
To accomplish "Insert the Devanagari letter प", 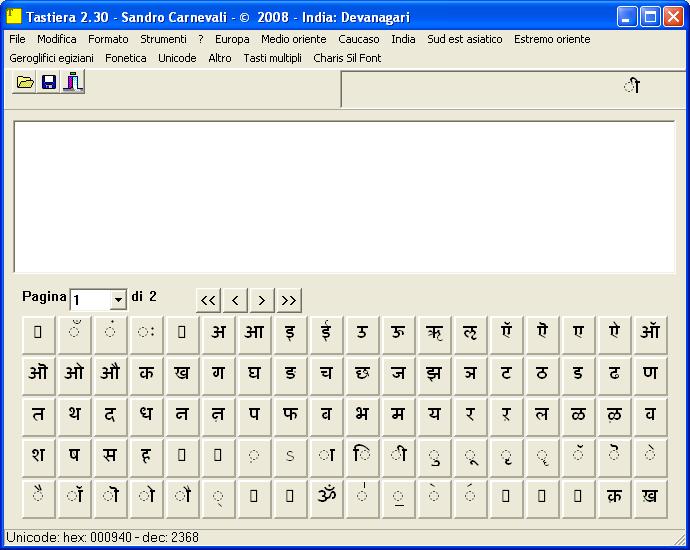I will click(x=255, y=417).
